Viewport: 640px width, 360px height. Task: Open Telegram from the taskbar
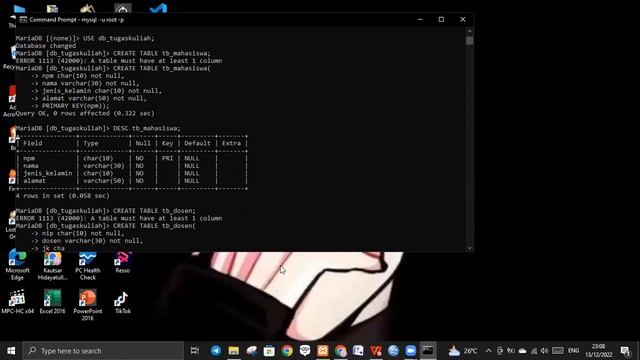pyautogui.click(x=216, y=351)
